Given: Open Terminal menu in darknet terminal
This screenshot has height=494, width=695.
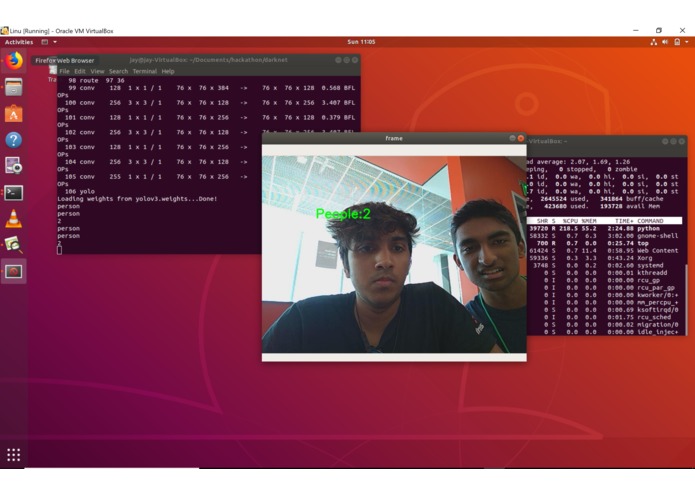Looking at the screenshot, I should click(144, 71).
